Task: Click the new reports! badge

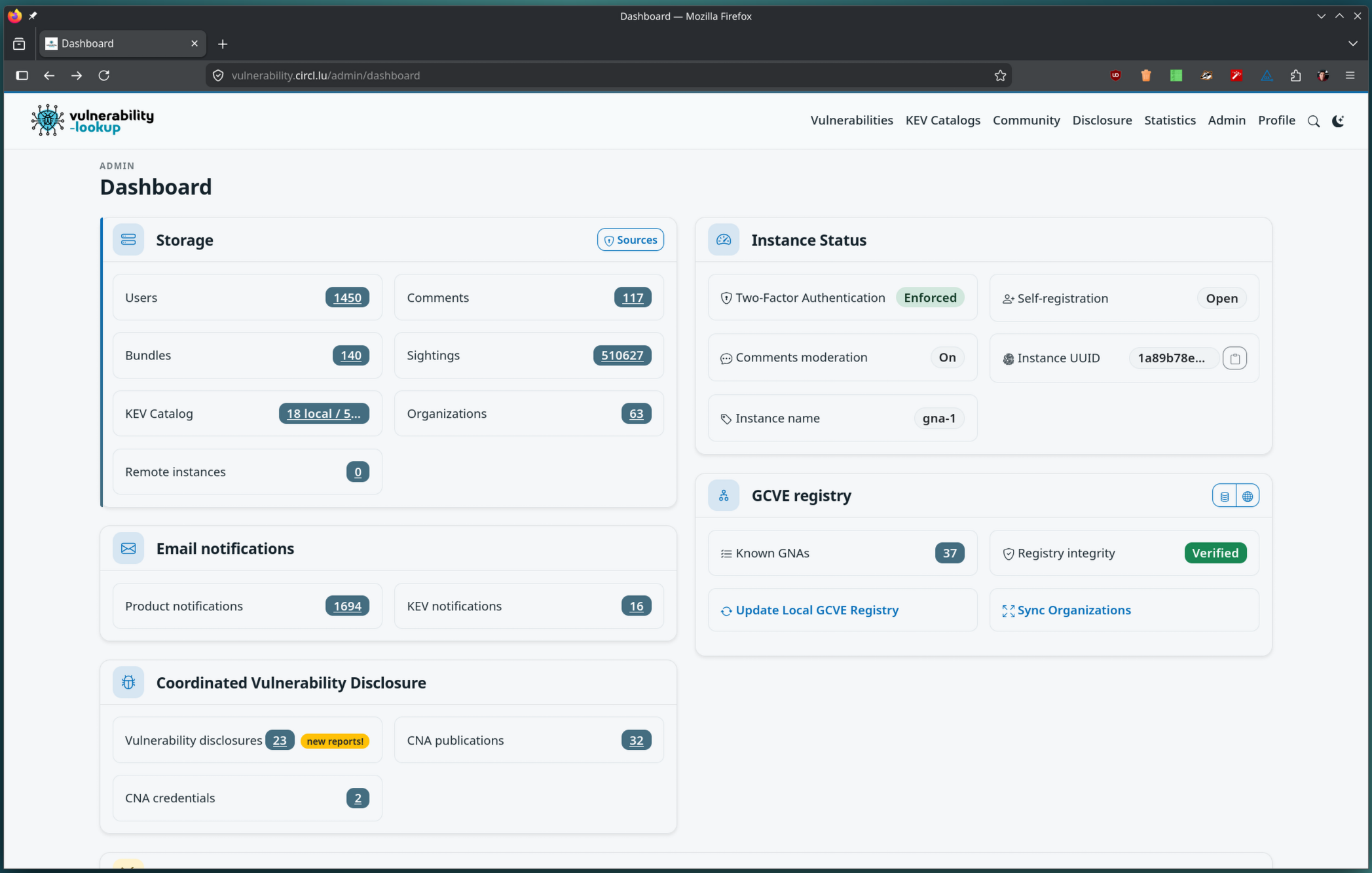Action: (335, 741)
